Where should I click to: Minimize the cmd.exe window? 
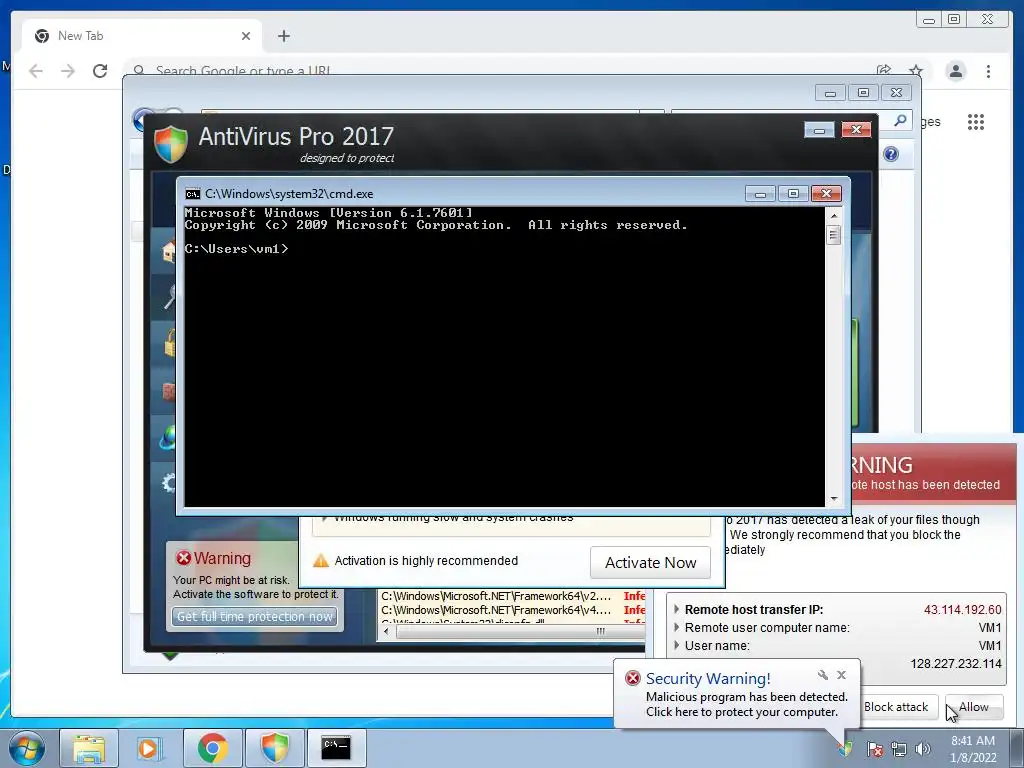(x=760, y=194)
